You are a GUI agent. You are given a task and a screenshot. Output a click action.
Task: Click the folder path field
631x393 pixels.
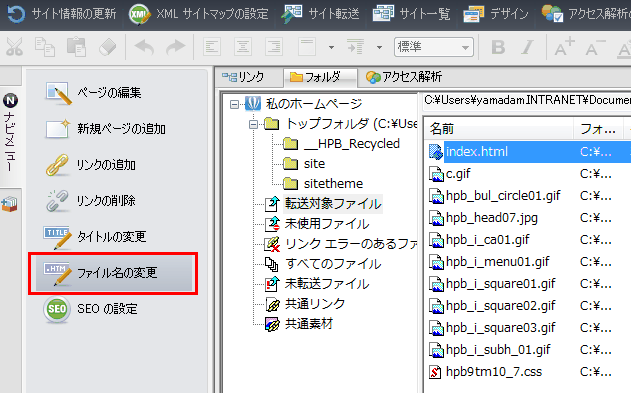point(527,100)
